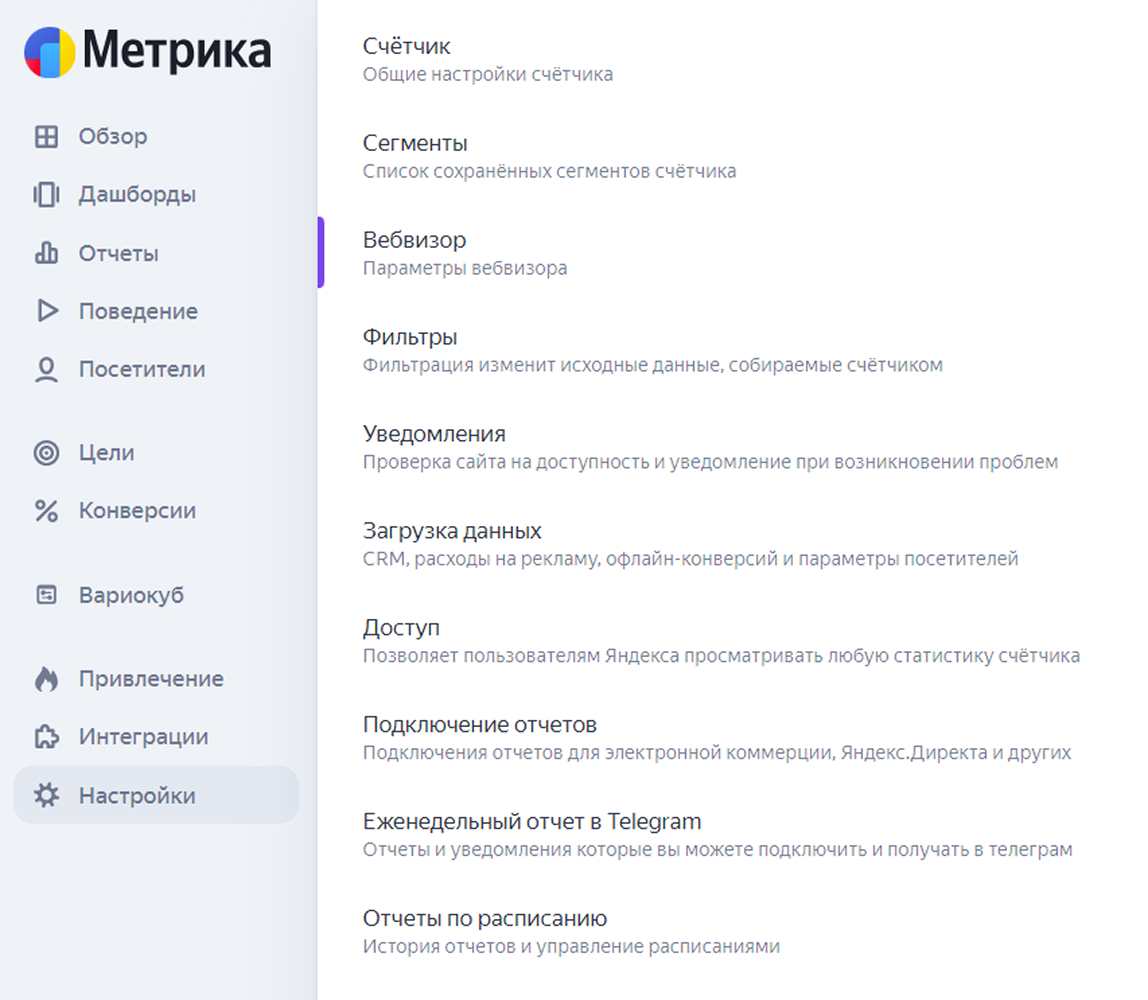Click the Метрика wordmark text
Screen dimensions: 1148x1000
tap(176, 51)
